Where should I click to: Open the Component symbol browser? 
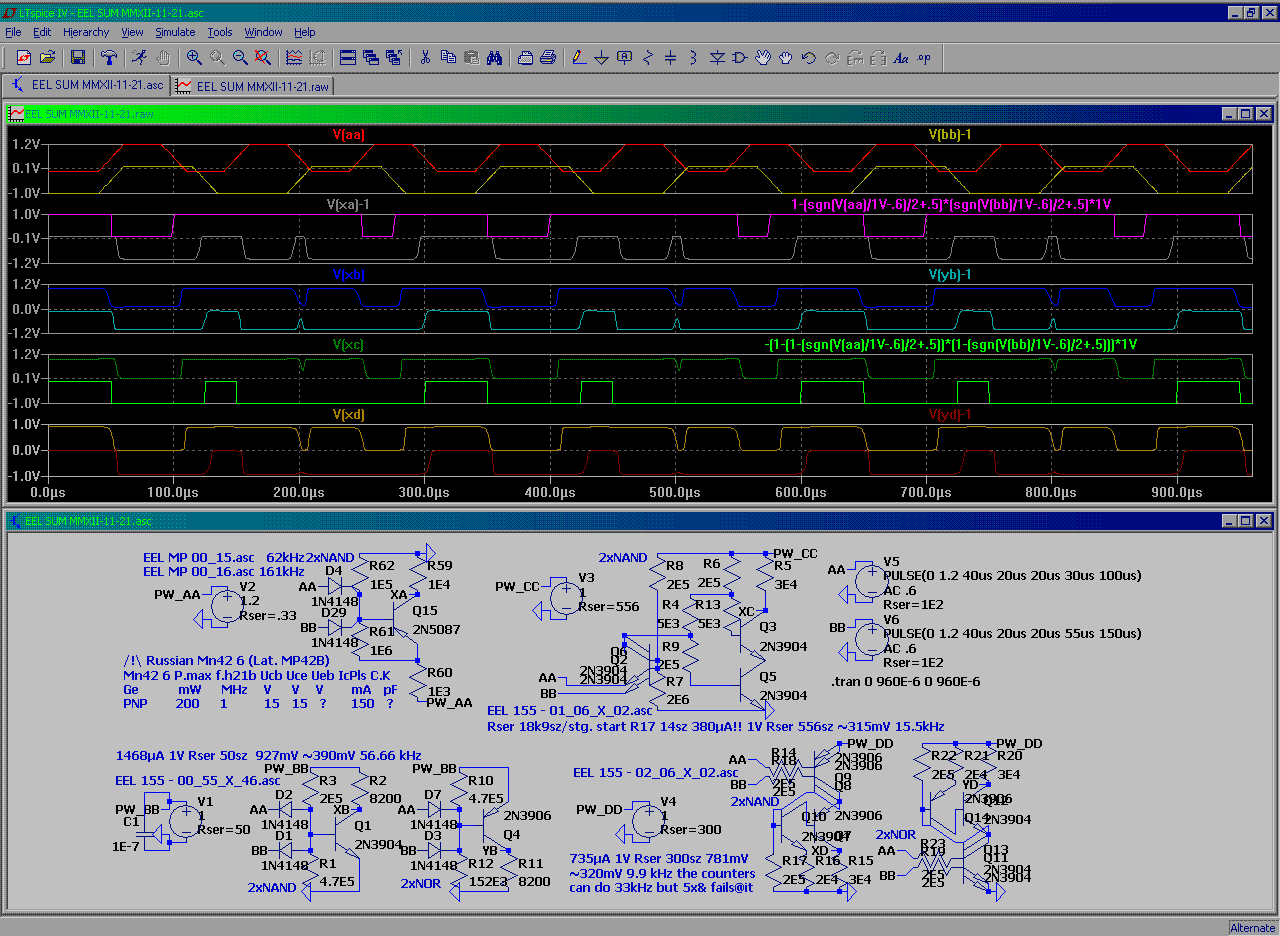[740, 57]
